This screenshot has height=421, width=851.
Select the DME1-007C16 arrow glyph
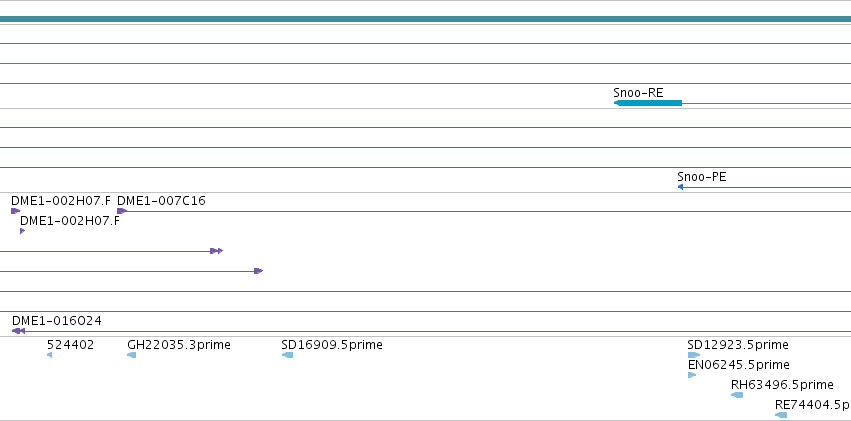(x=122, y=211)
